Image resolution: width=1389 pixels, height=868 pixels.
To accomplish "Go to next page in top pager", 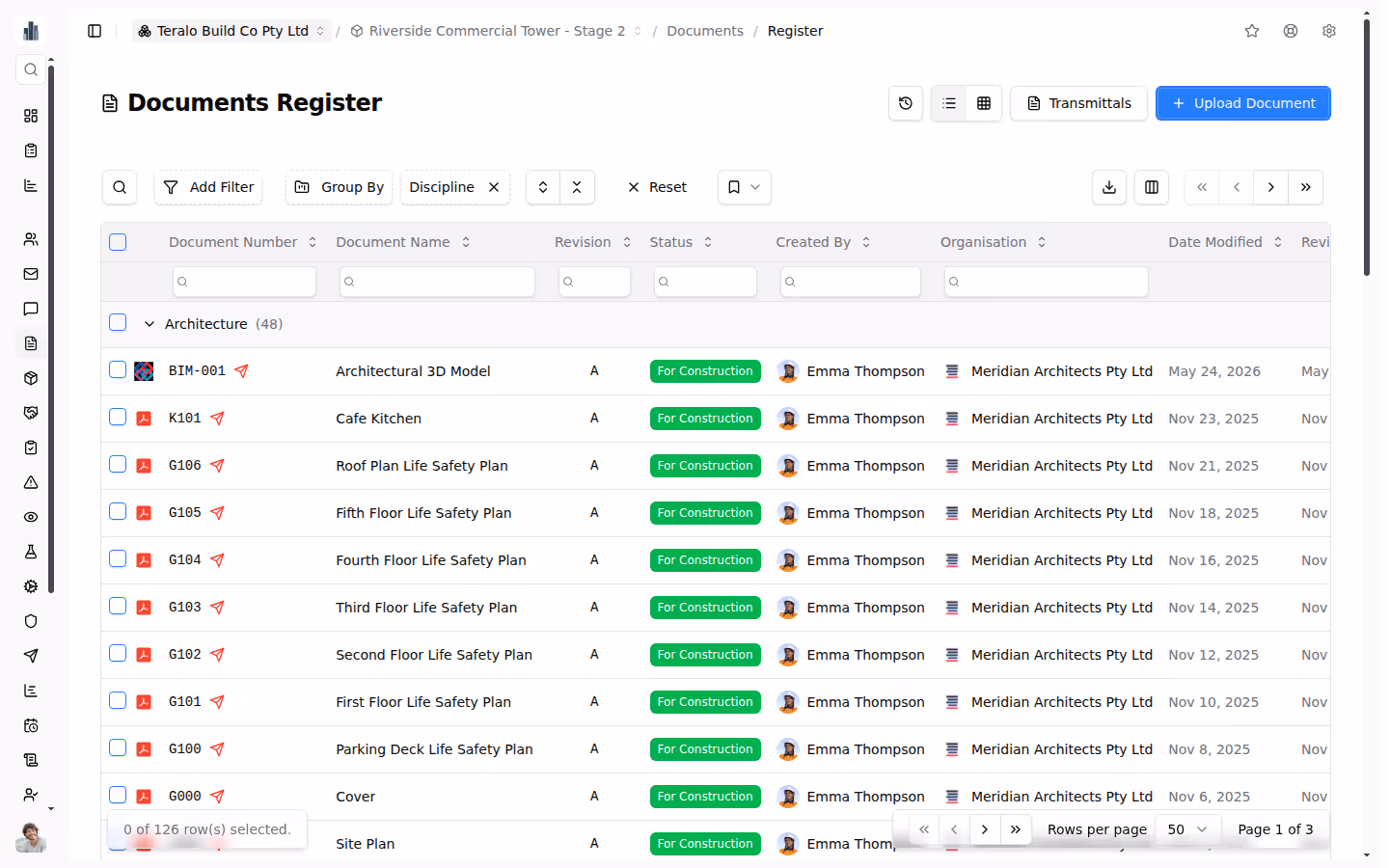I will (x=1271, y=187).
